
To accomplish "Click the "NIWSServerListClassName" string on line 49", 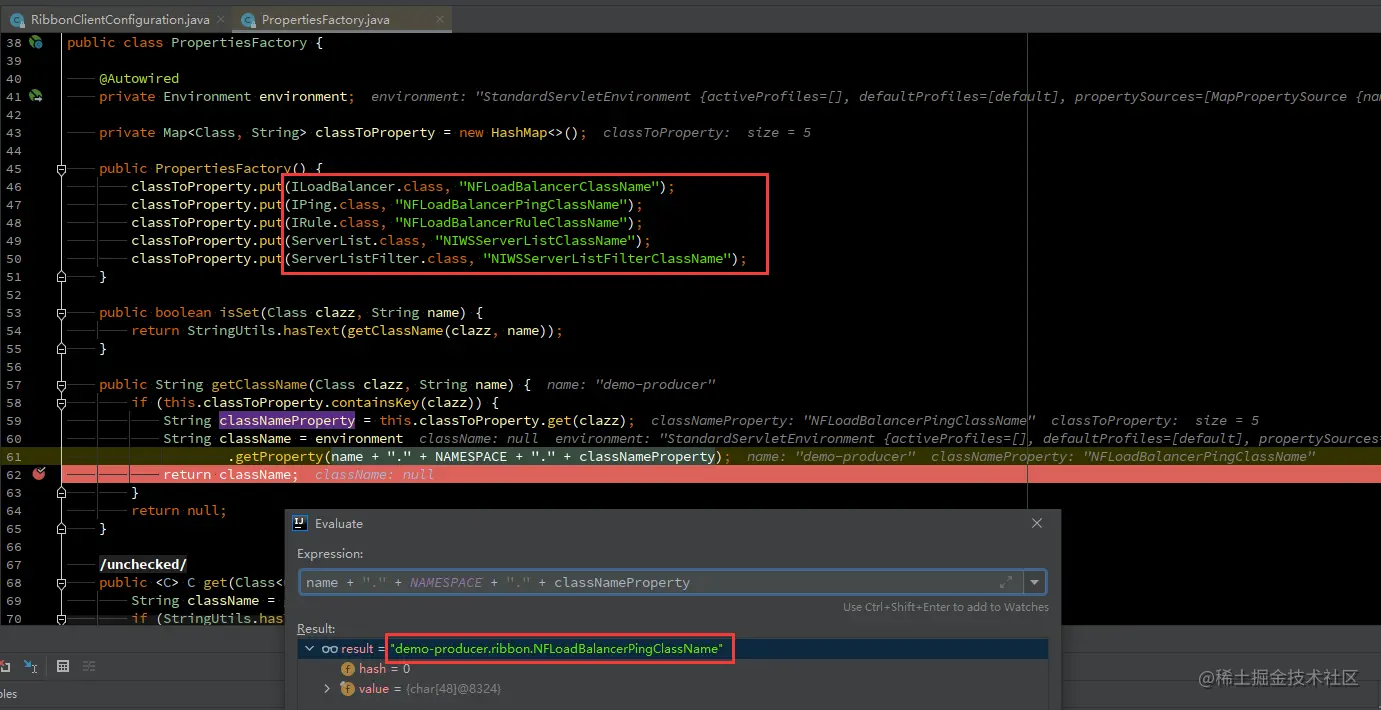I will [x=536, y=240].
